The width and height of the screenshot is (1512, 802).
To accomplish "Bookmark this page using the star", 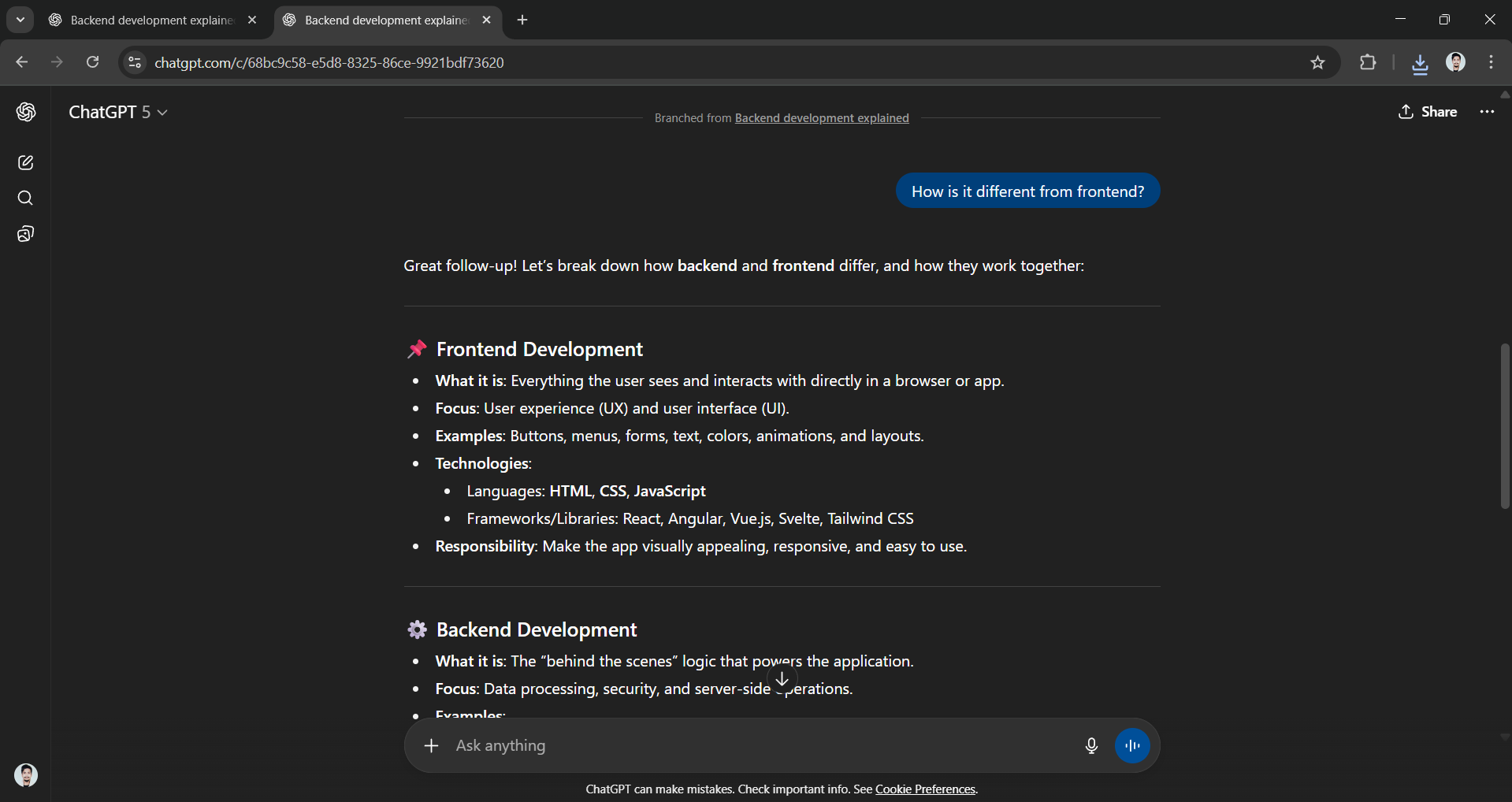I will (x=1317, y=62).
